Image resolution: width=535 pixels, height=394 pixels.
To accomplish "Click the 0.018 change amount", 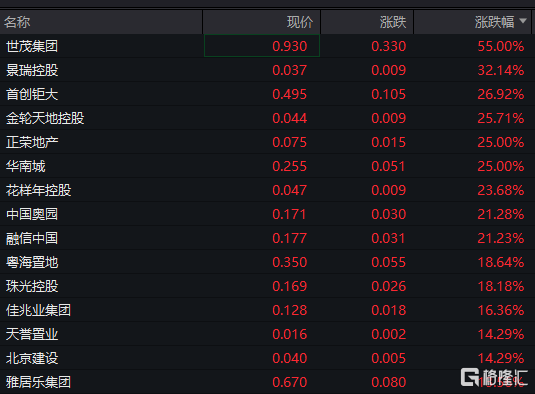I will point(389,310).
